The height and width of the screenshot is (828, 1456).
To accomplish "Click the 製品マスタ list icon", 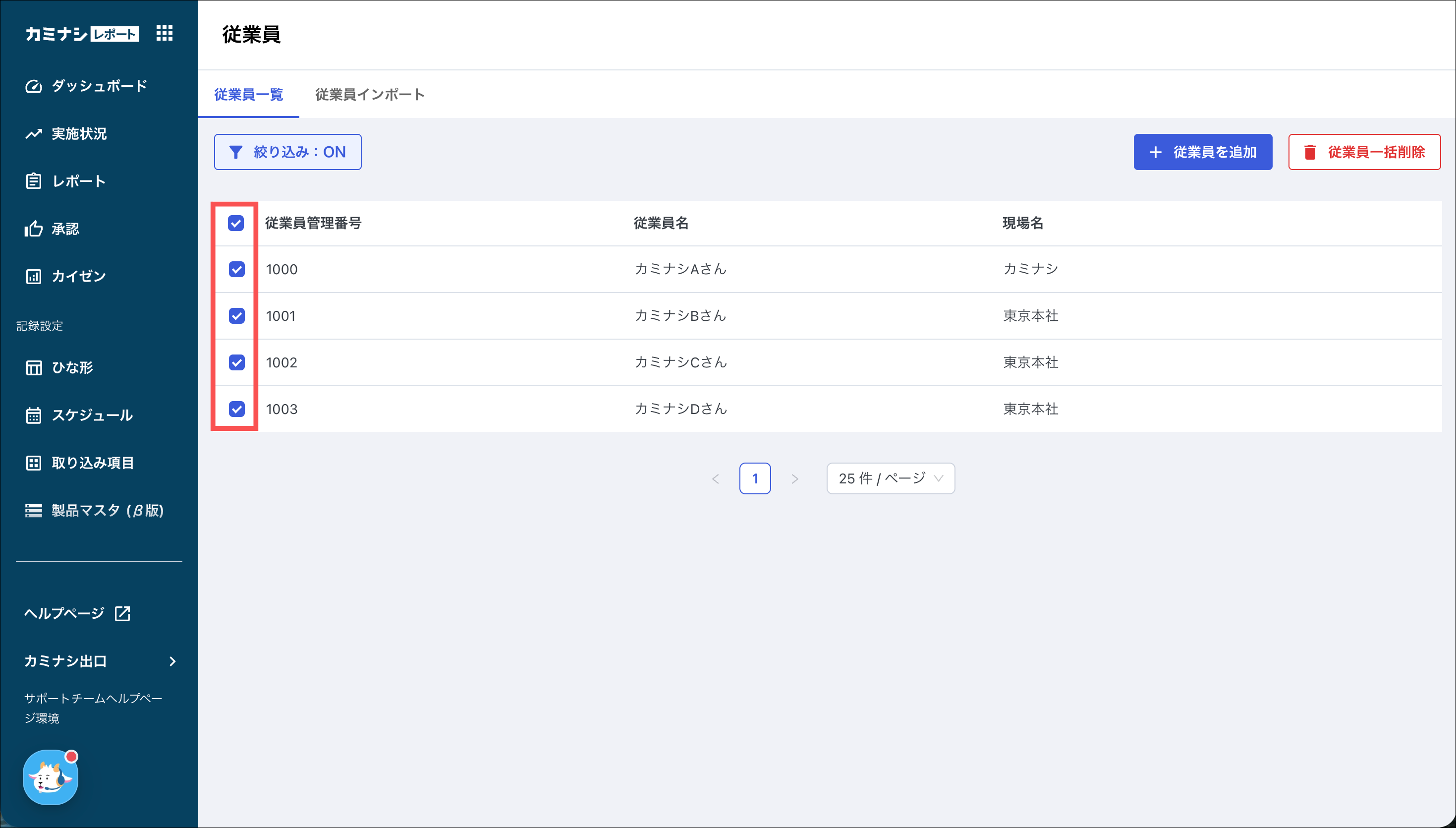I will click(34, 510).
